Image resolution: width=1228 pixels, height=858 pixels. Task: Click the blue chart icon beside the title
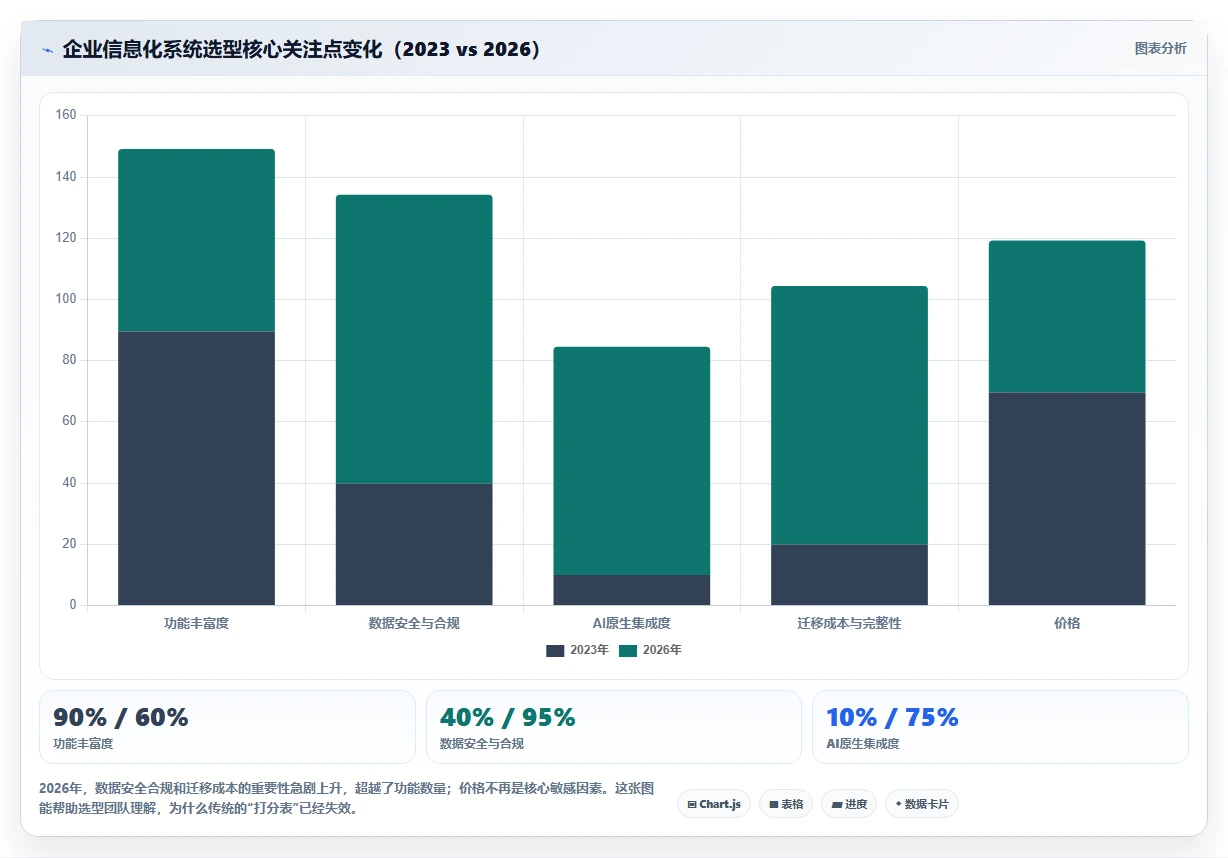(47, 49)
